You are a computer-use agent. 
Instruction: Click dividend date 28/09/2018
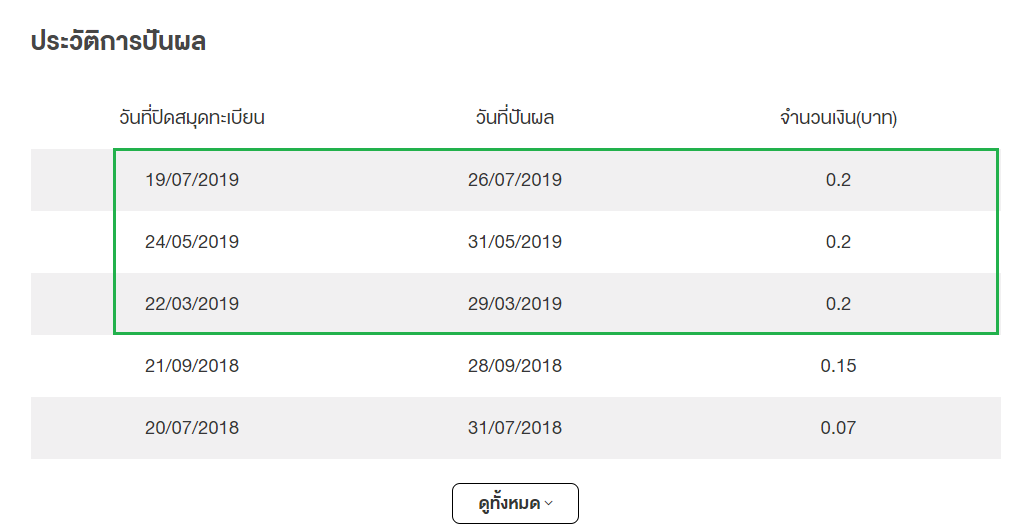(x=515, y=366)
